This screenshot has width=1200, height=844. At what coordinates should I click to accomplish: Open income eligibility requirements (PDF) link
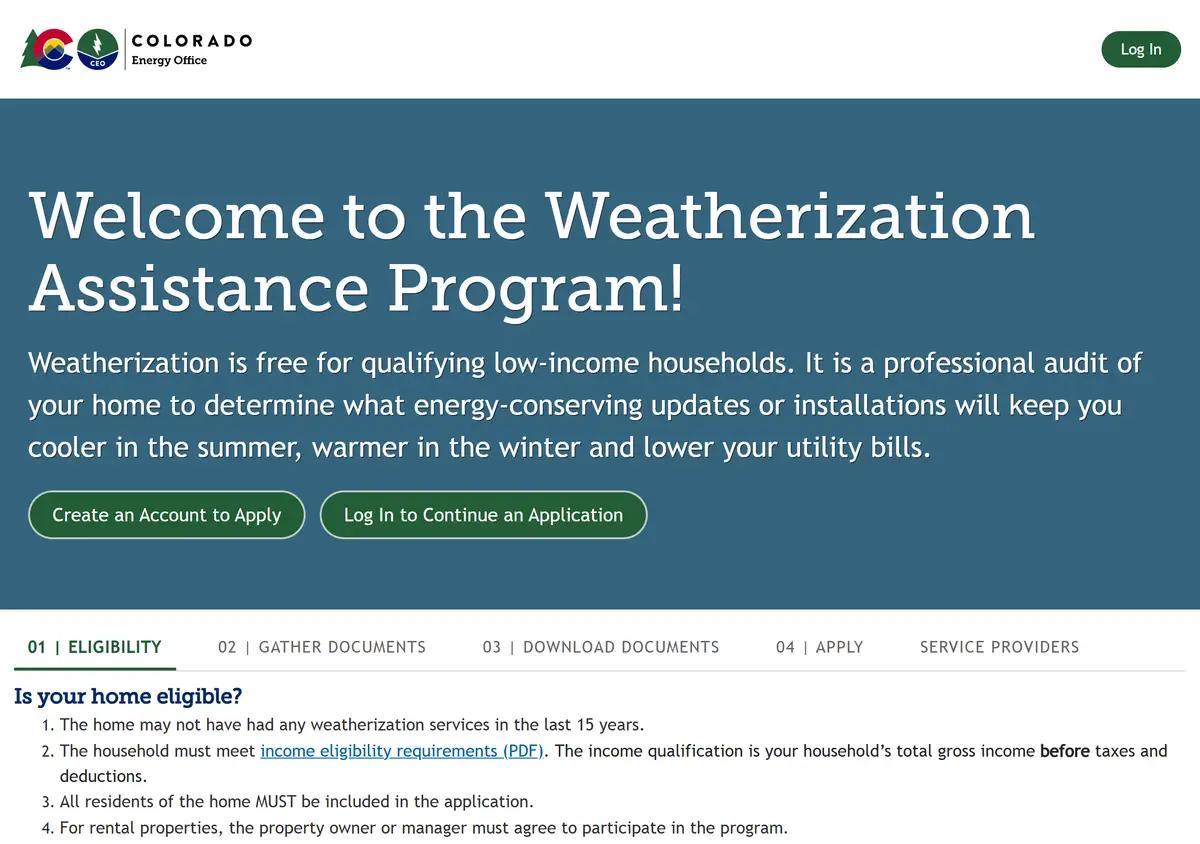tap(402, 751)
